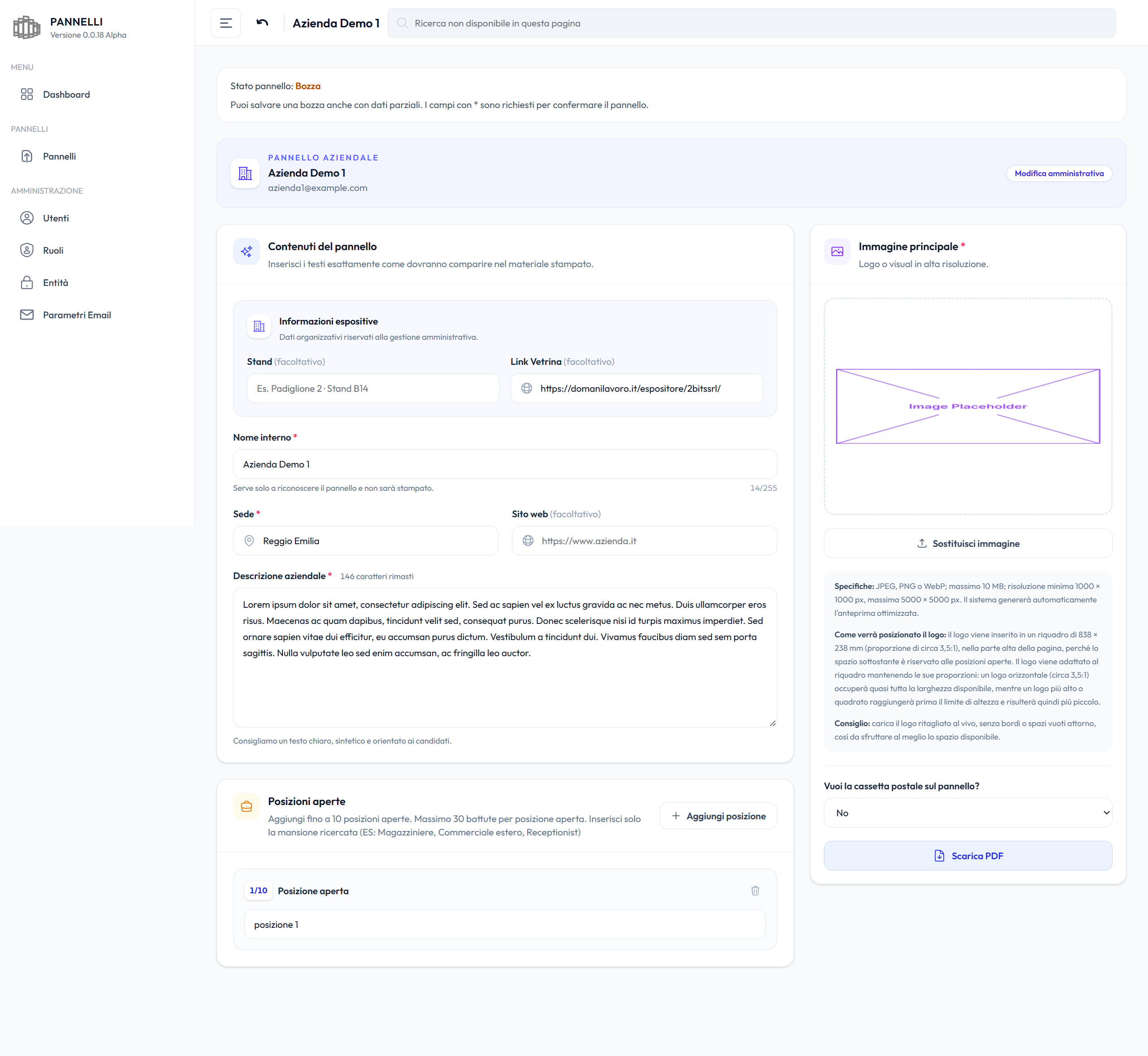Image resolution: width=1148 pixels, height=1056 pixels.
Task: Open Ruoli menu item
Action: [97, 250]
